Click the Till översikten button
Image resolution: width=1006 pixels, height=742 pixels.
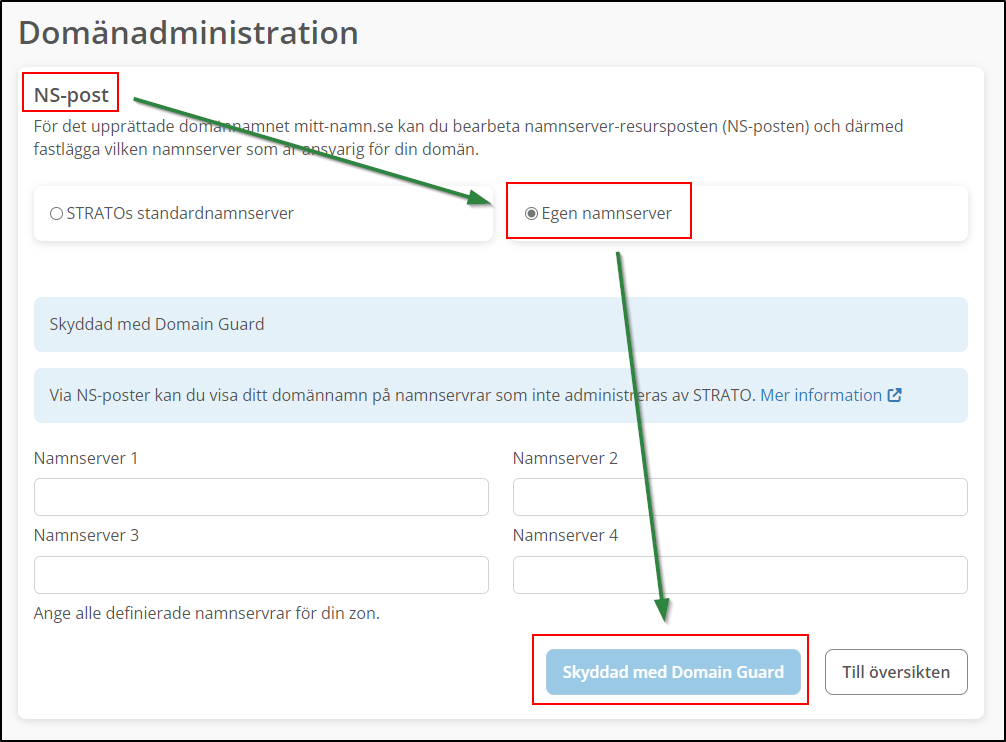[895, 671]
